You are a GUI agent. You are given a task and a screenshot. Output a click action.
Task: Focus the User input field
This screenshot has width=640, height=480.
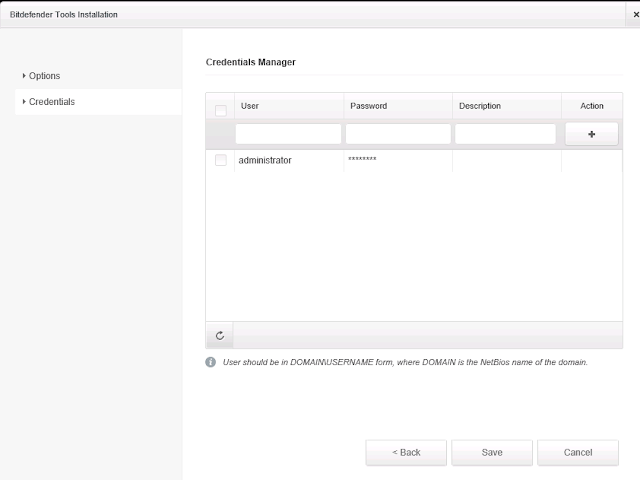click(x=288, y=134)
